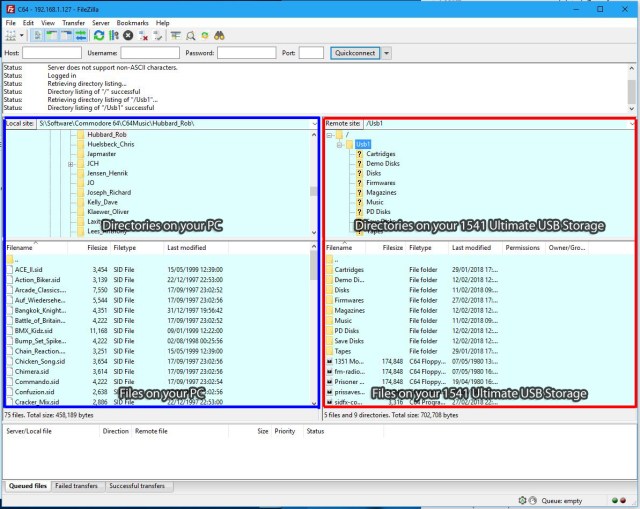Switch to the Successful transfers tab
Viewport: 640px width, 509px height.
pyautogui.click(x=137, y=486)
